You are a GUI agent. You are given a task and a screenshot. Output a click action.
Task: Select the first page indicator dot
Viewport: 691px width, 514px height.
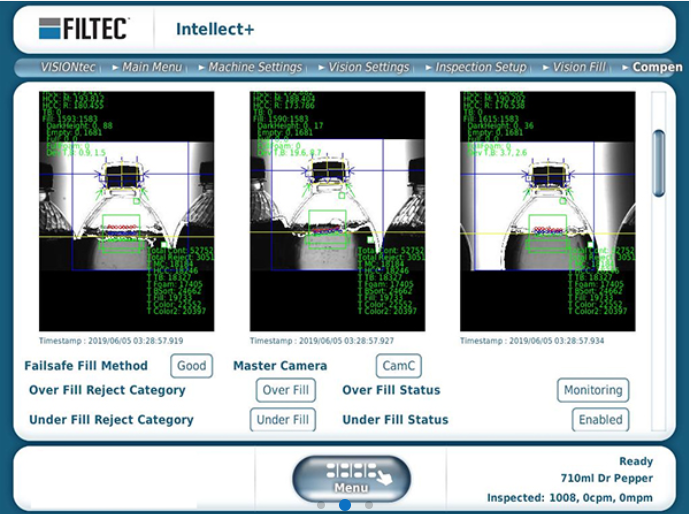click(321, 505)
